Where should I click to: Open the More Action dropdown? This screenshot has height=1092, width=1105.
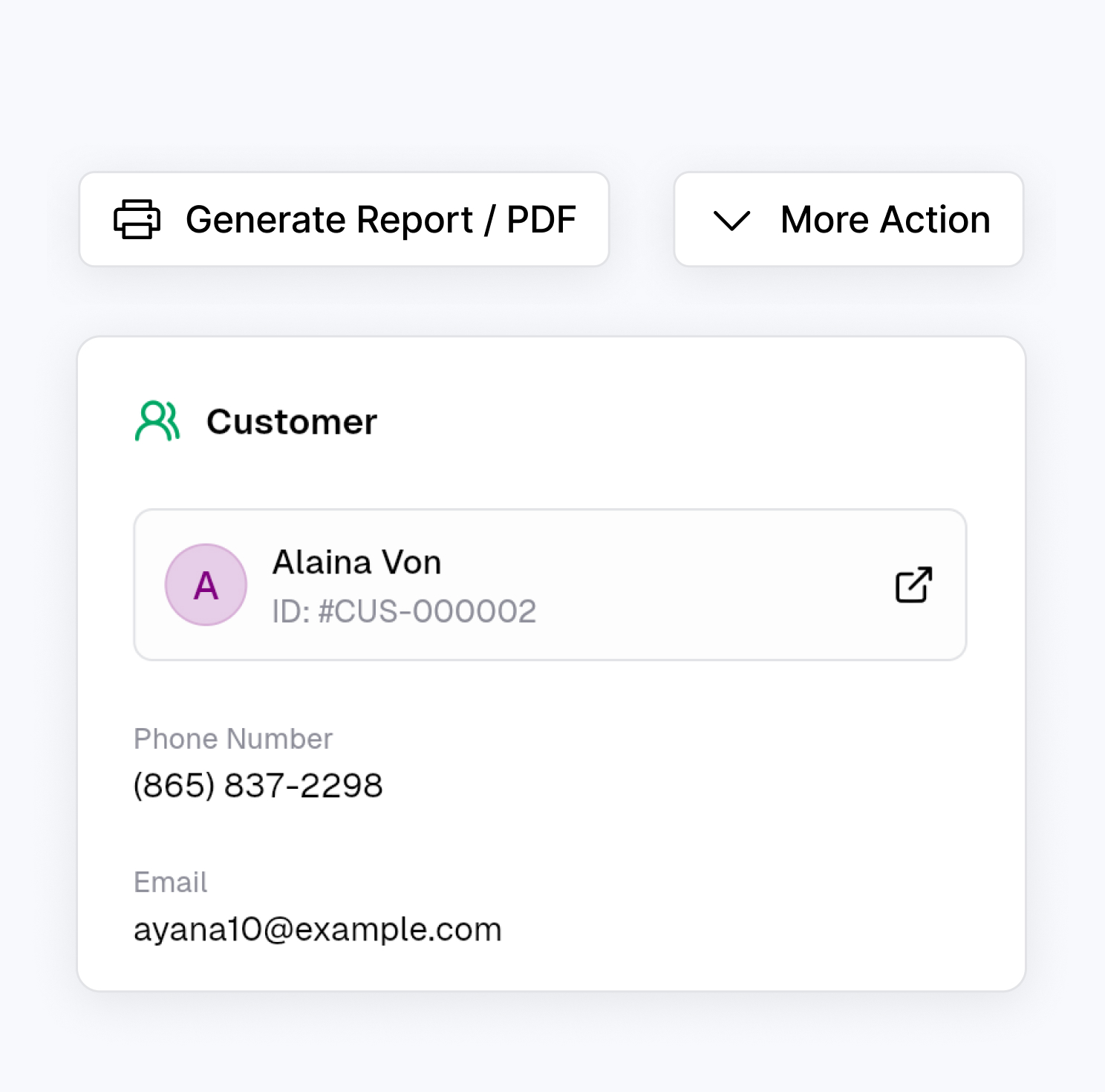pyautogui.click(x=849, y=219)
